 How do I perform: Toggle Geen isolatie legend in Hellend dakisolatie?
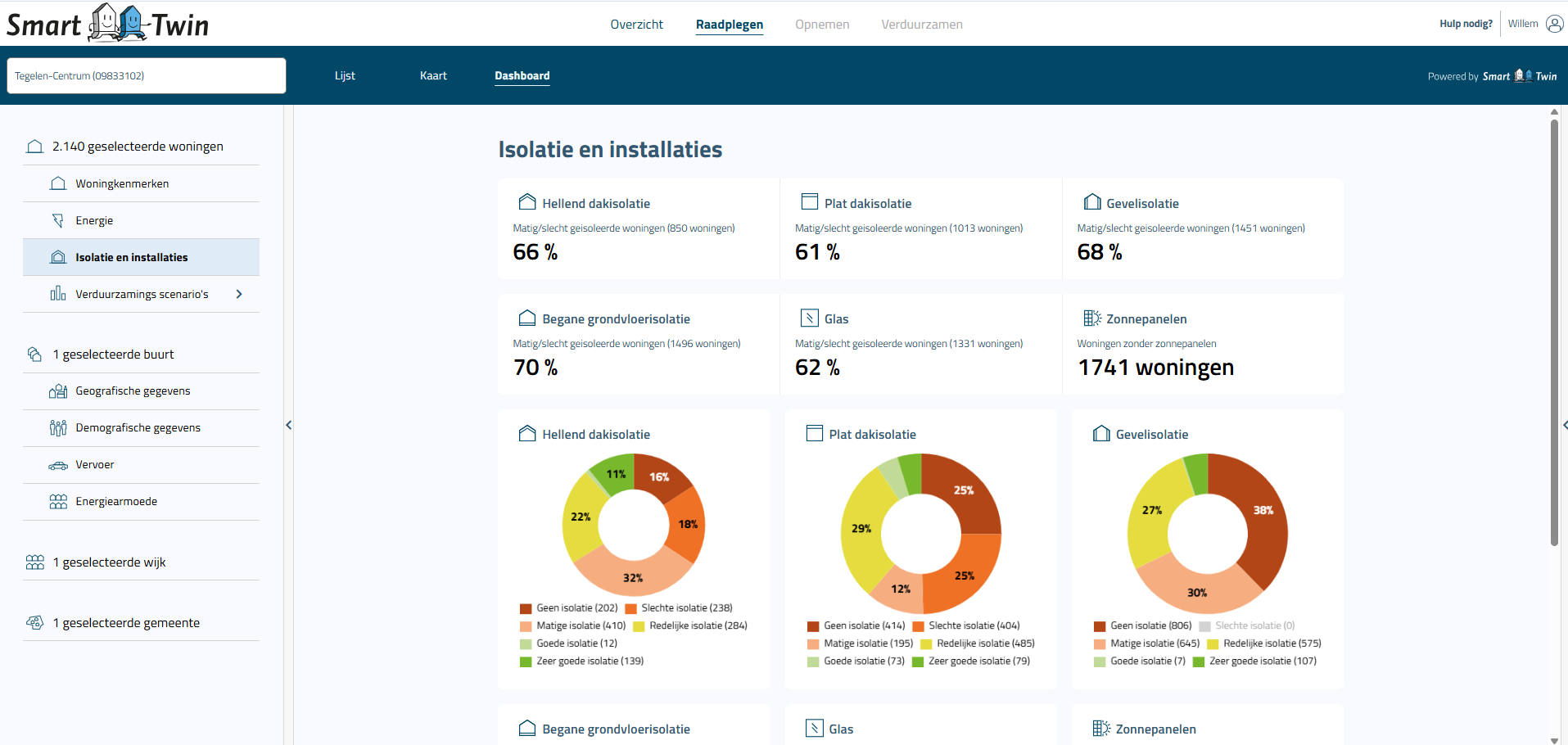tap(569, 608)
